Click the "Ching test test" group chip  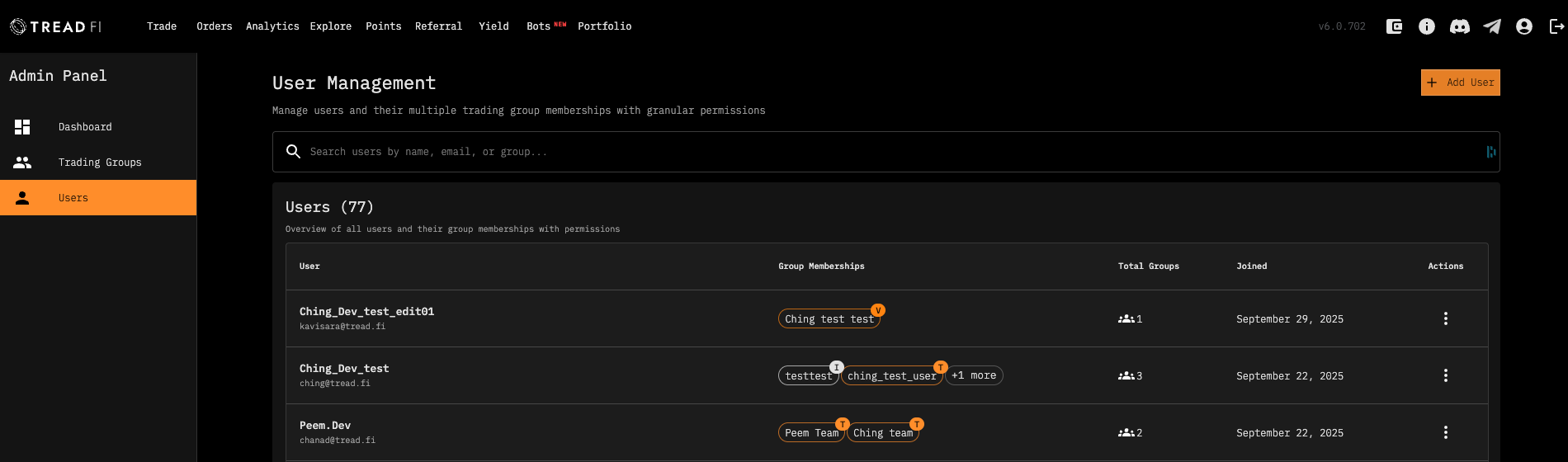coord(829,319)
